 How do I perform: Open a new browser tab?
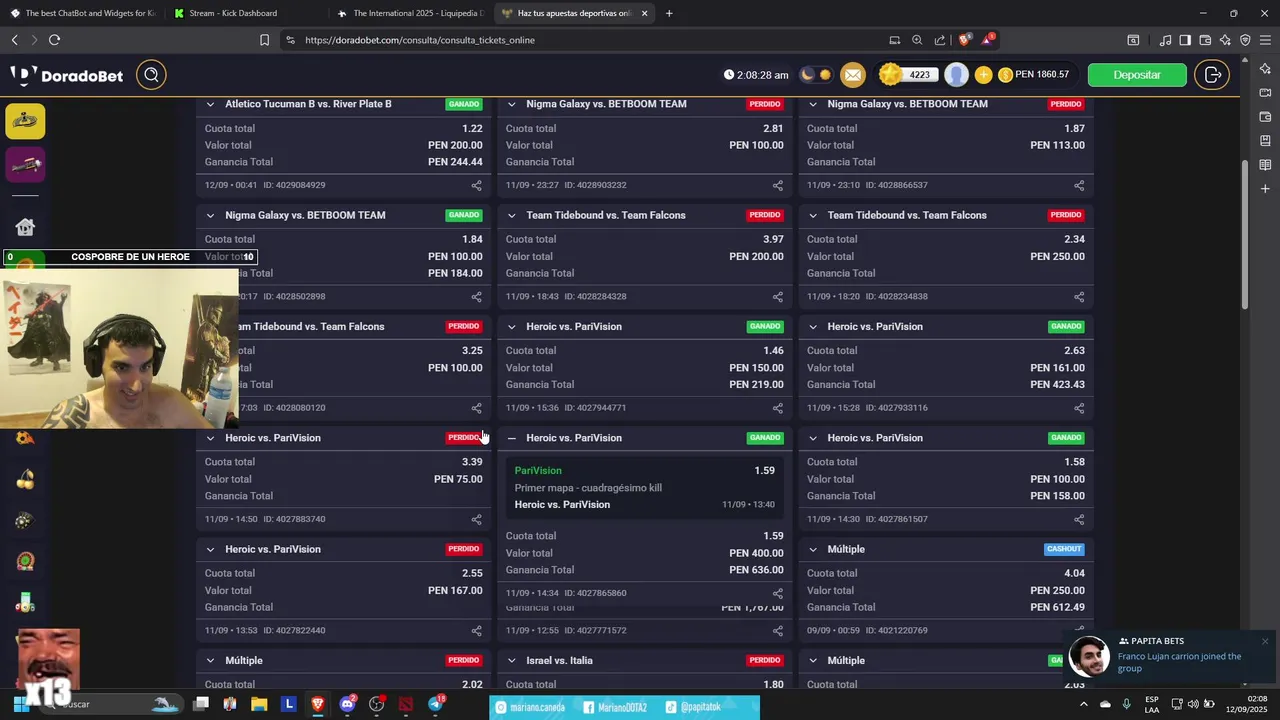[669, 13]
